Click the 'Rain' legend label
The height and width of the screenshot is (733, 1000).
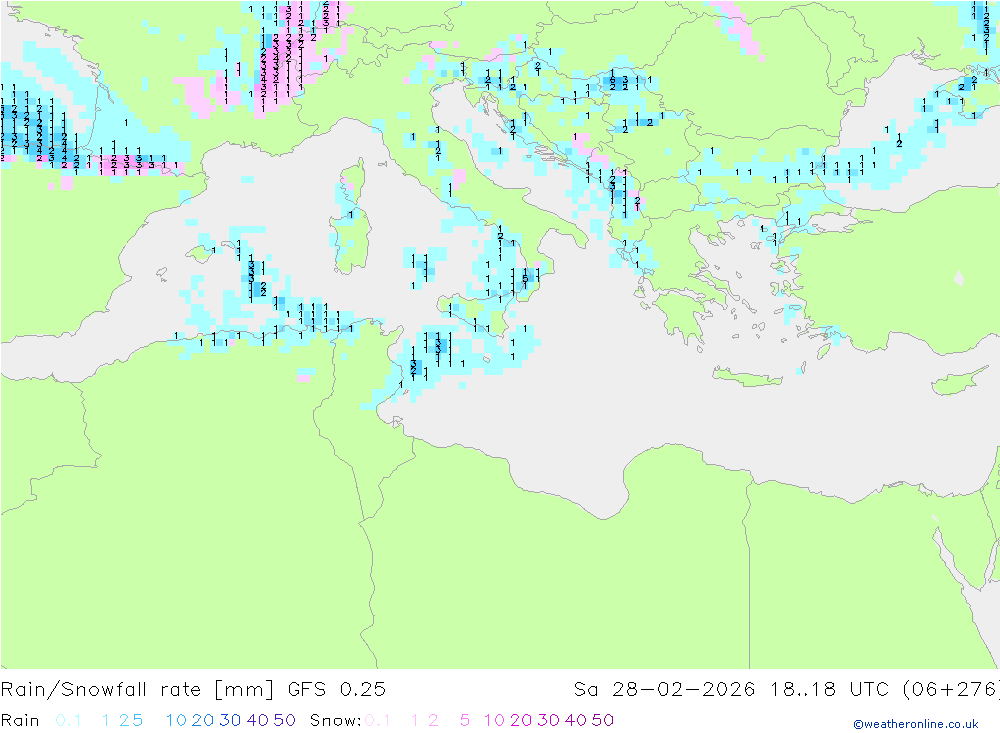[20, 720]
